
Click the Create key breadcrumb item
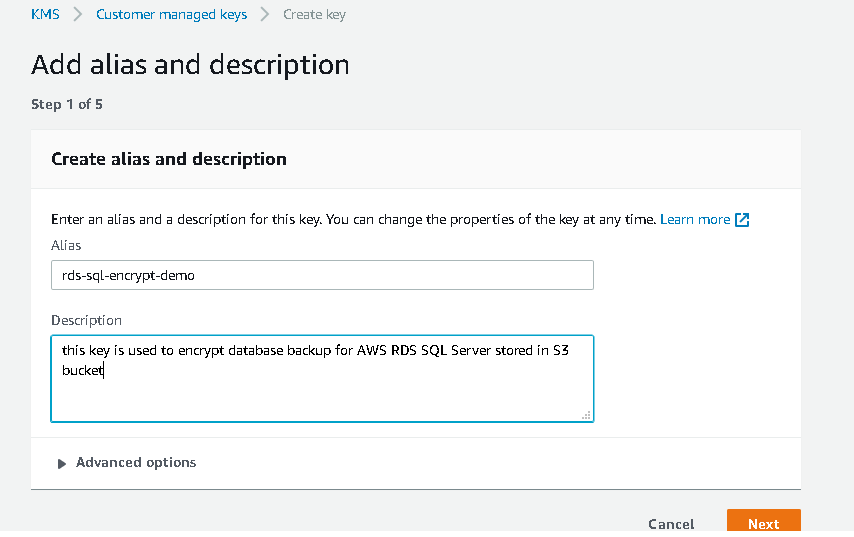tap(314, 15)
